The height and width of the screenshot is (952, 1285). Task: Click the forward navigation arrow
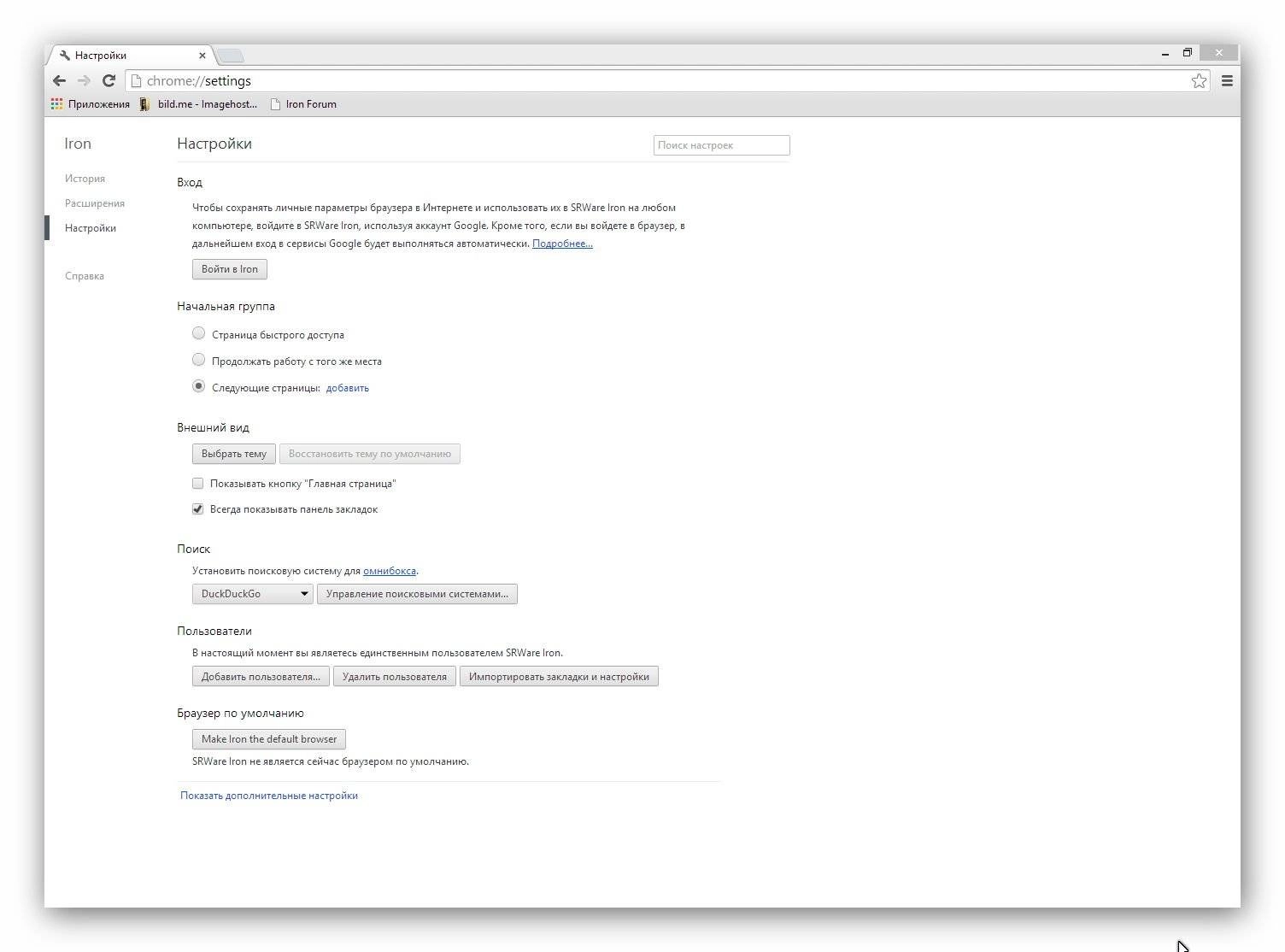(x=84, y=80)
